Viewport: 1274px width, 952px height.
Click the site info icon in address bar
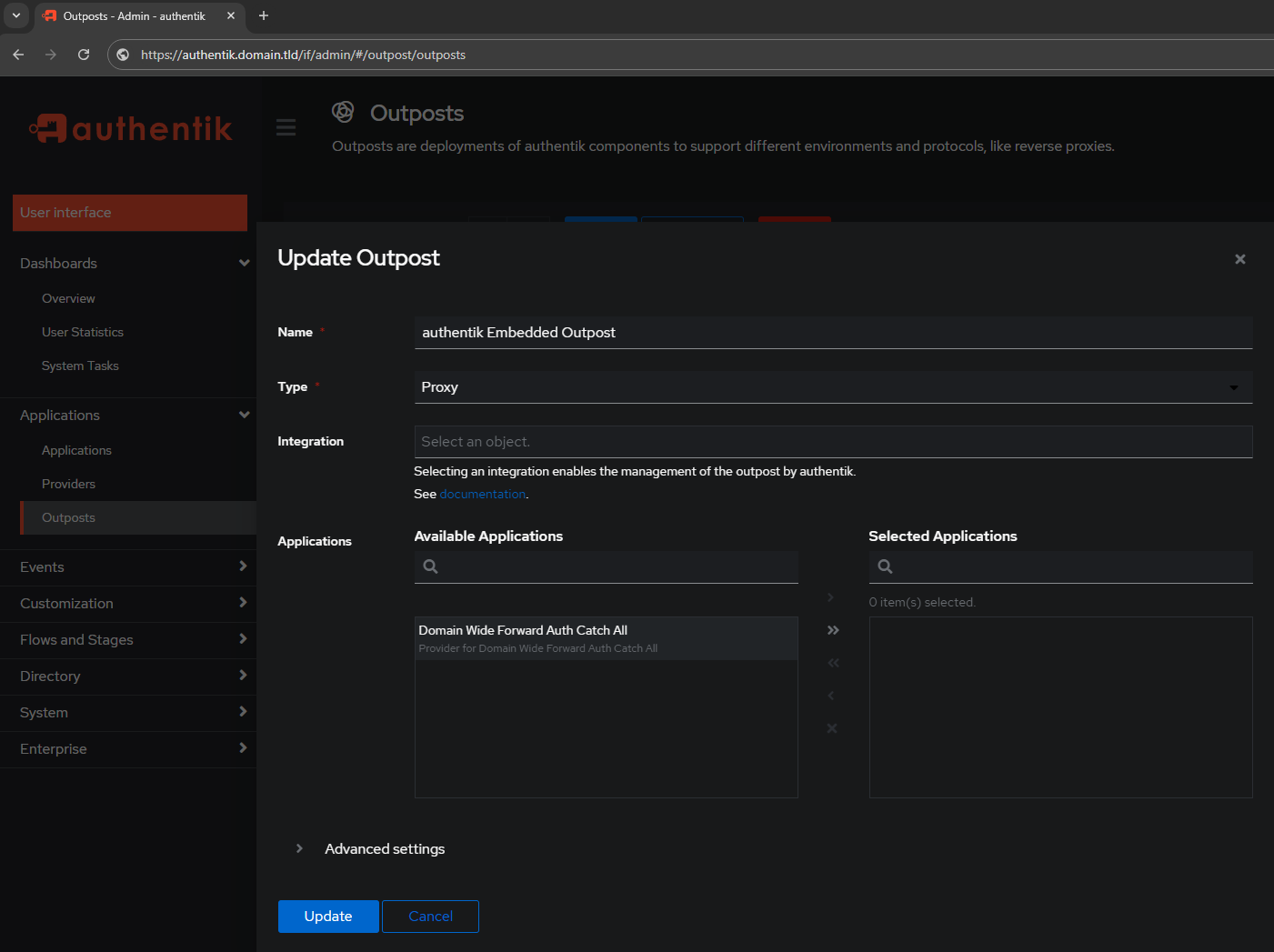(x=123, y=55)
